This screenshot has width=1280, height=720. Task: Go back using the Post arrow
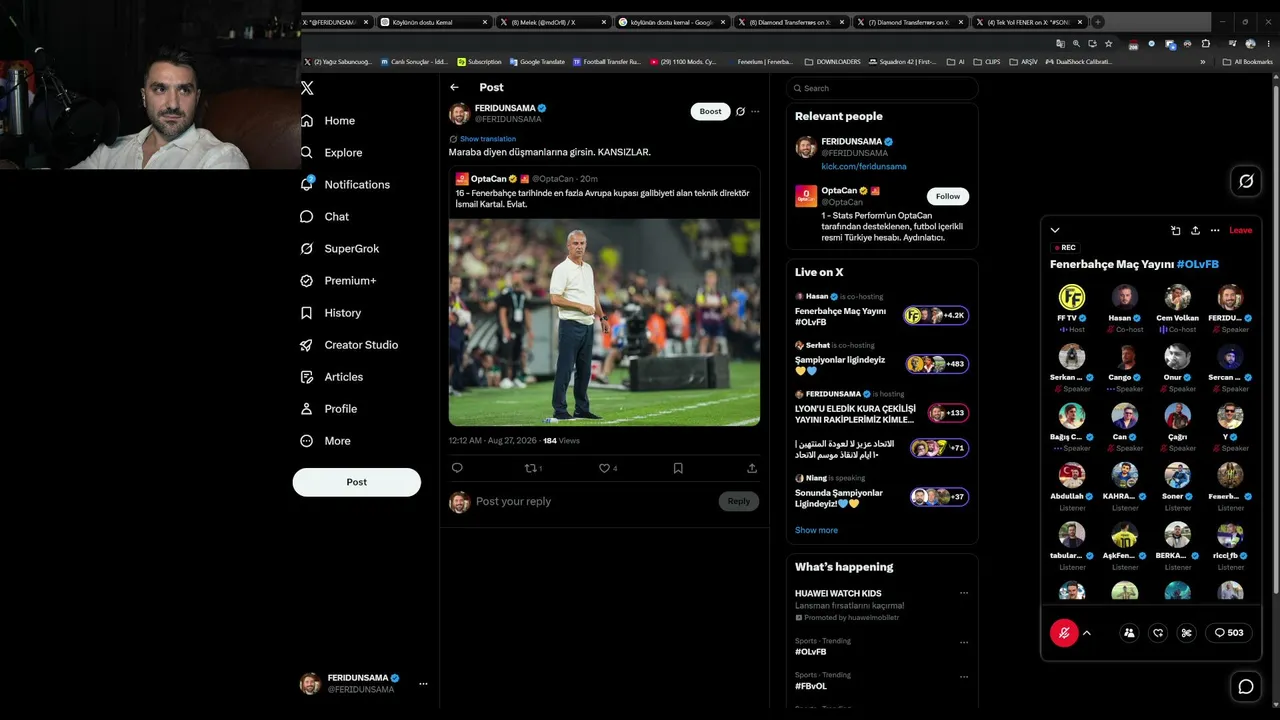(455, 87)
